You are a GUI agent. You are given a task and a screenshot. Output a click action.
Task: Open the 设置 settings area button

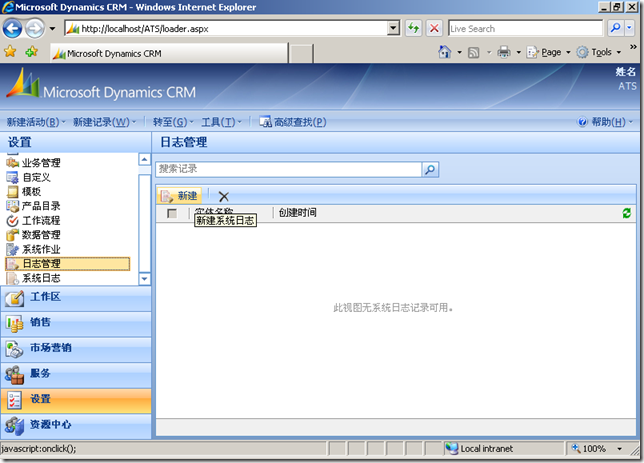point(76,401)
